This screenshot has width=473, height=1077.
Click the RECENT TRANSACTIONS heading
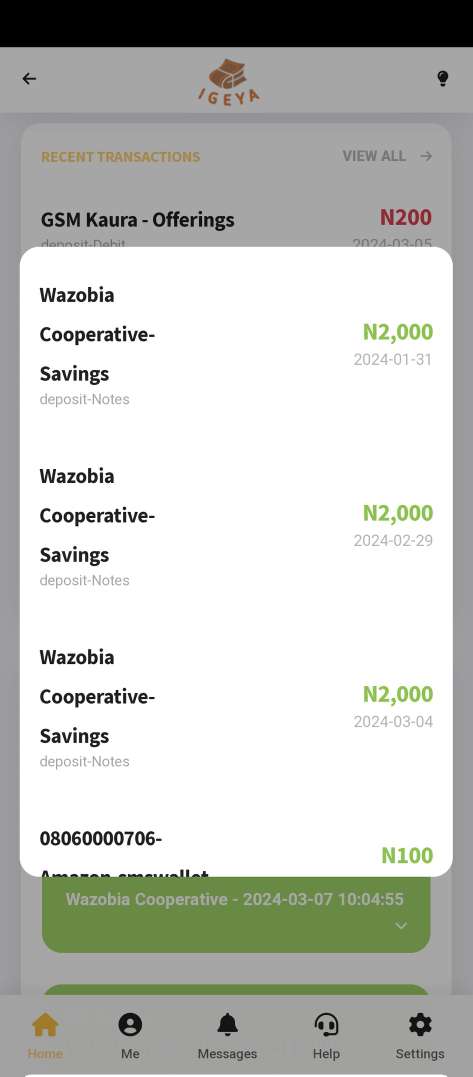[x=121, y=157]
